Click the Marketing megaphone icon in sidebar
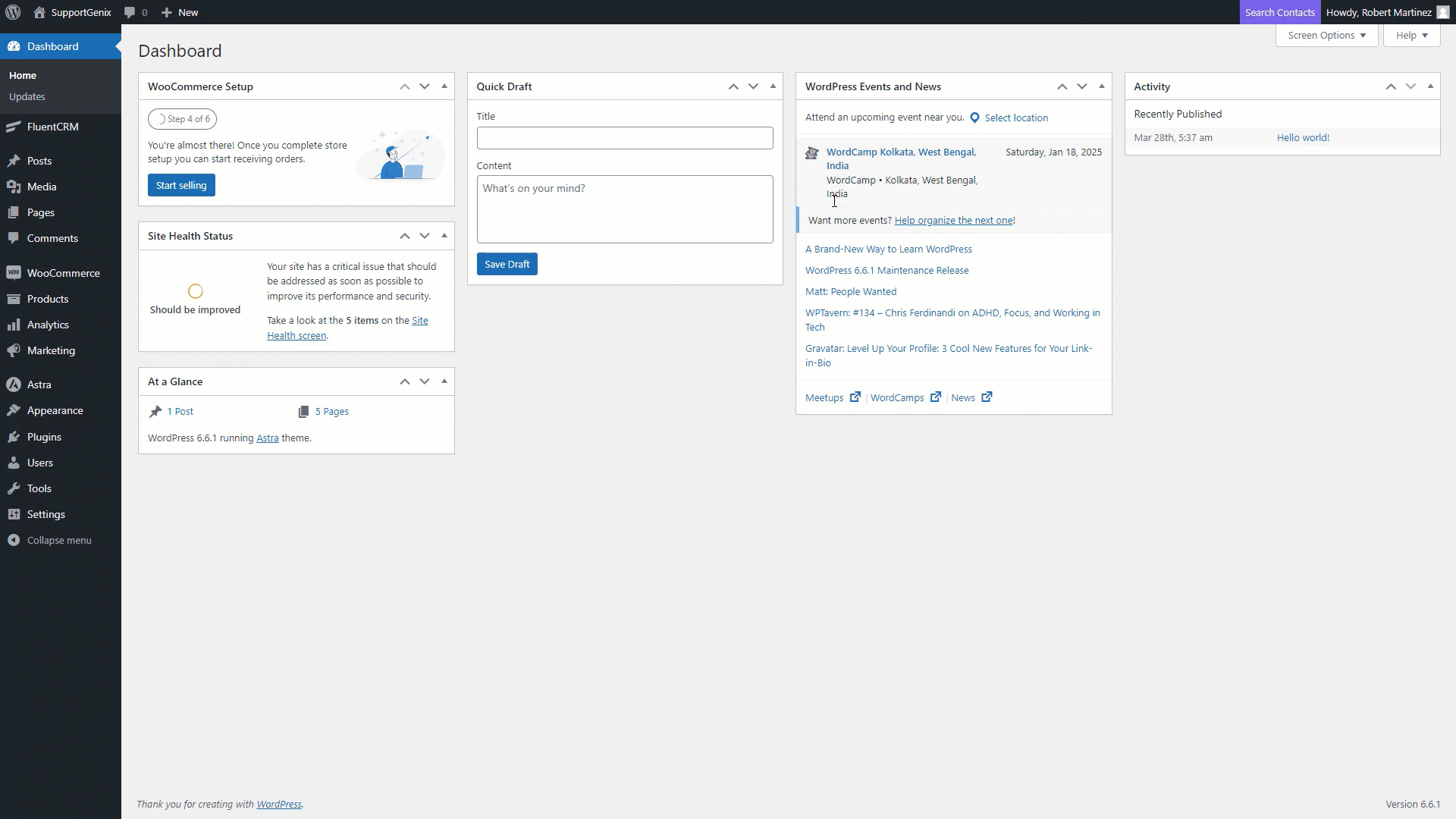This screenshot has height=819, width=1456. click(x=14, y=350)
